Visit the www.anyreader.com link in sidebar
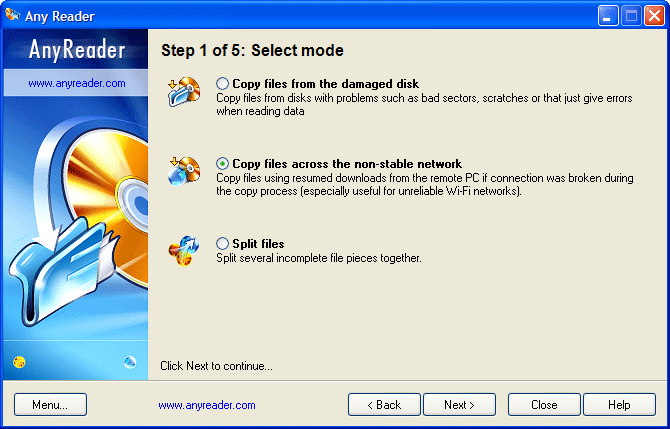 coord(77,83)
